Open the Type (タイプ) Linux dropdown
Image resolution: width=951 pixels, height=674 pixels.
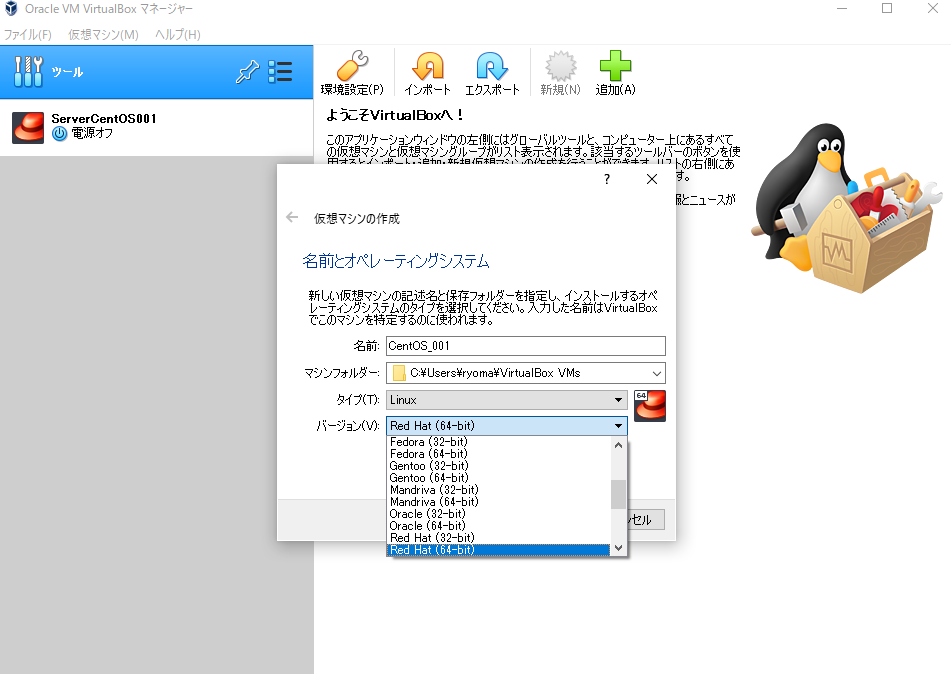tap(506, 400)
